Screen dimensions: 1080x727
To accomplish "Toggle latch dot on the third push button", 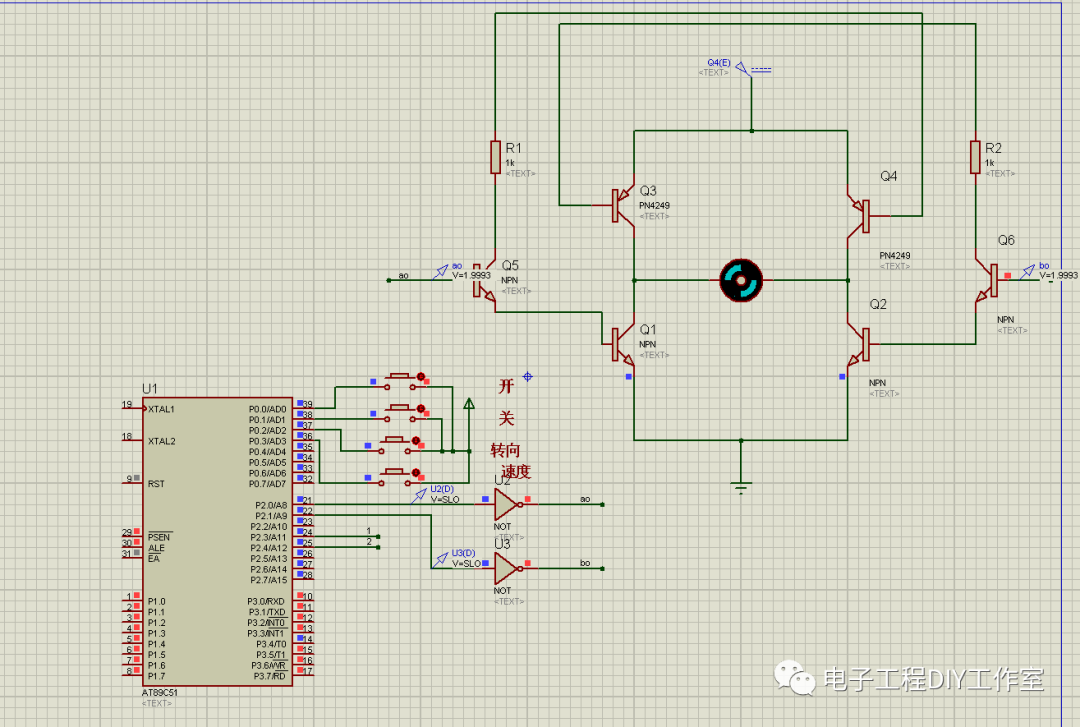I will 415,440.
